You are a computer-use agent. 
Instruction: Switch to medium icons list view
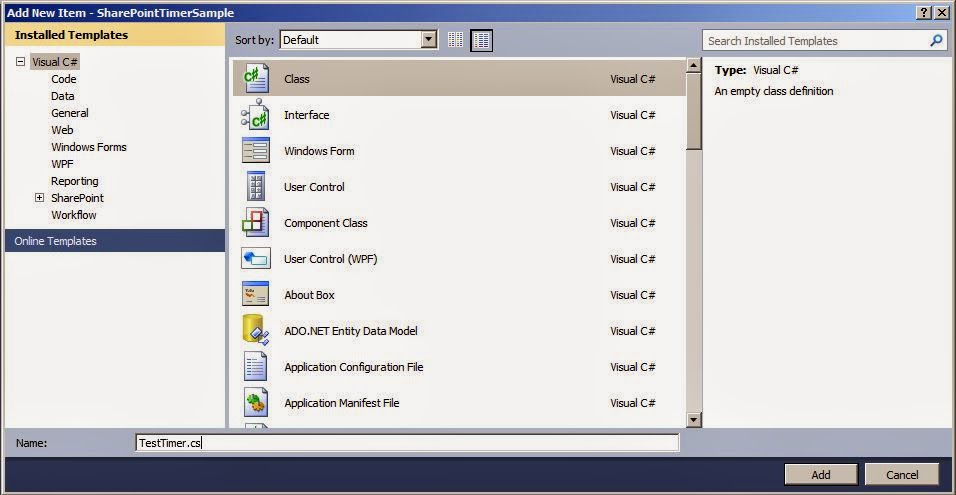tap(481, 40)
